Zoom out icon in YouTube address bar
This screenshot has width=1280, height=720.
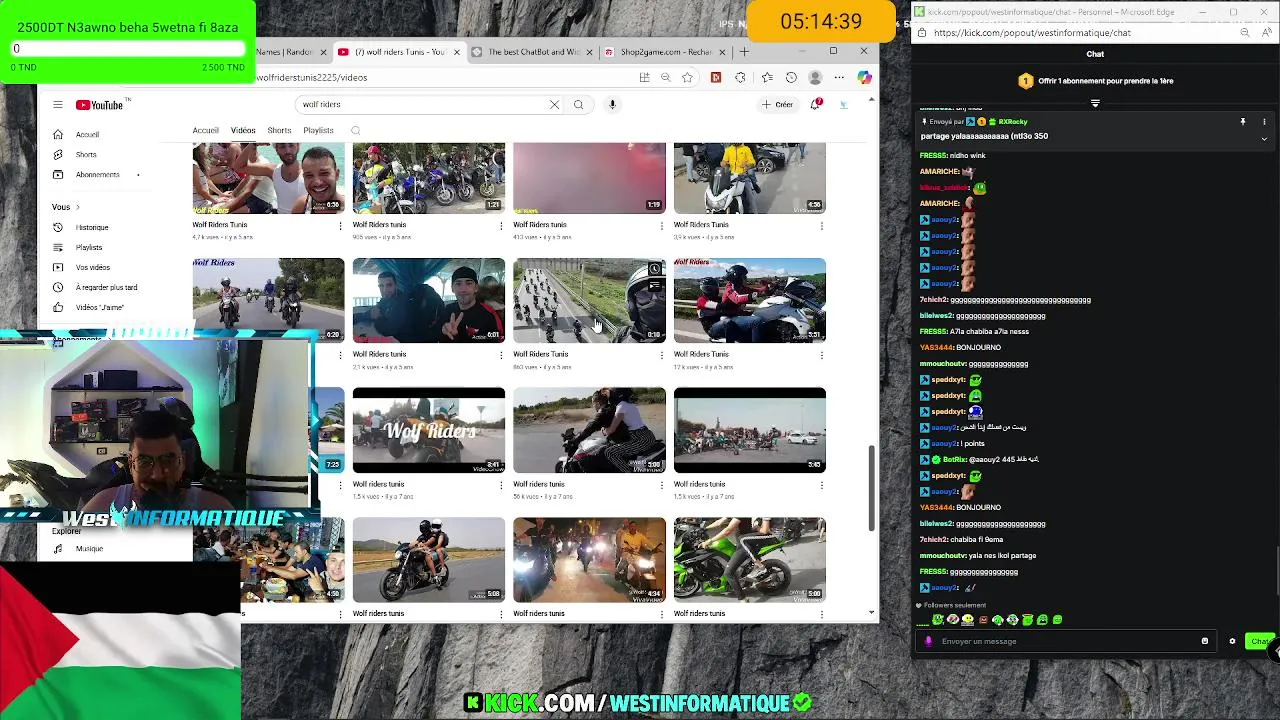click(x=665, y=77)
